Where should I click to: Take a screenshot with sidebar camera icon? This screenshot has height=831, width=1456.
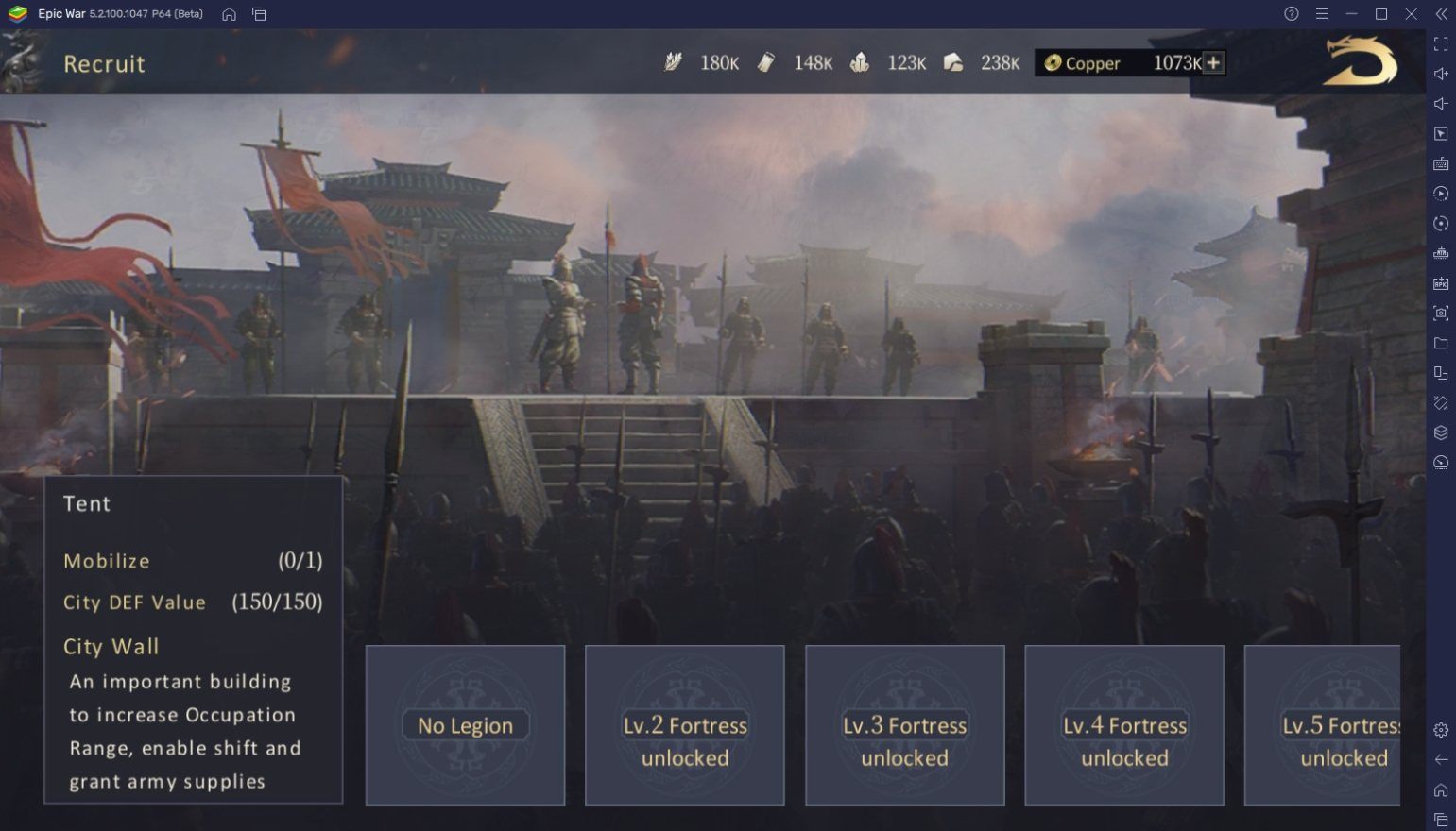click(x=1441, y=313)
